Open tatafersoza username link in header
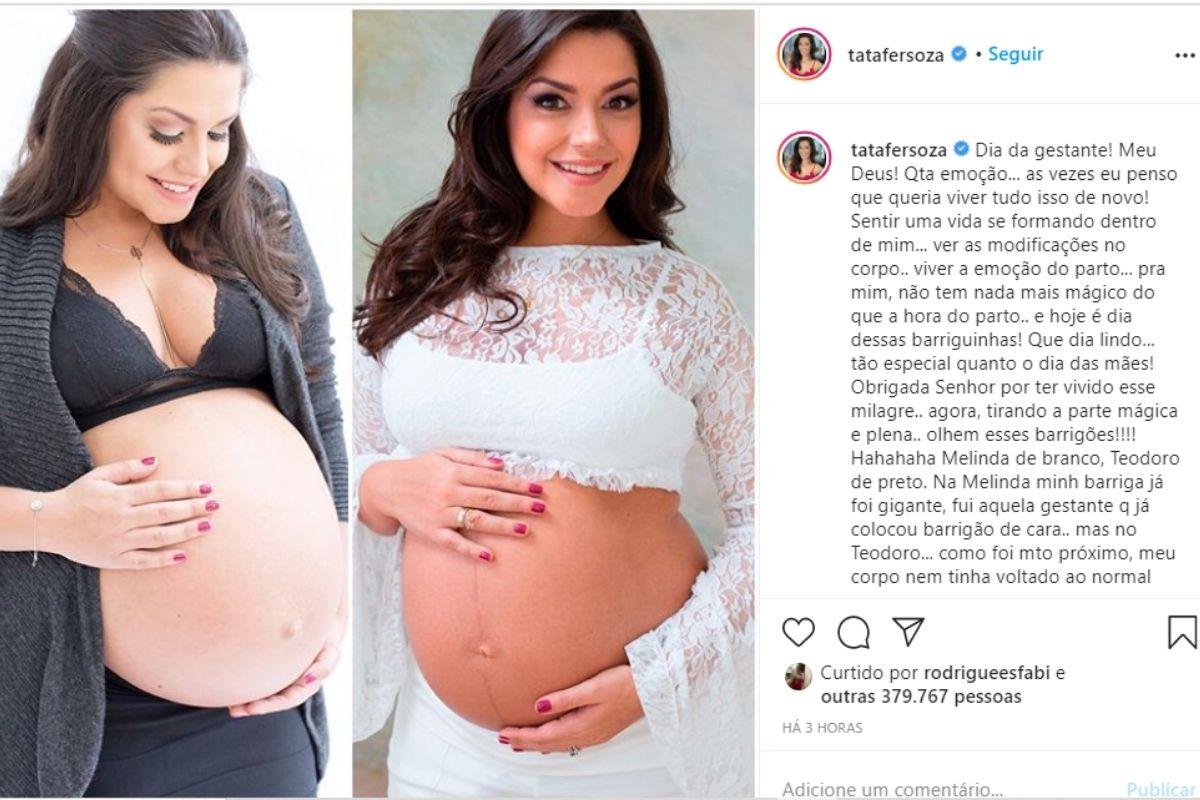 pos(898,55)
